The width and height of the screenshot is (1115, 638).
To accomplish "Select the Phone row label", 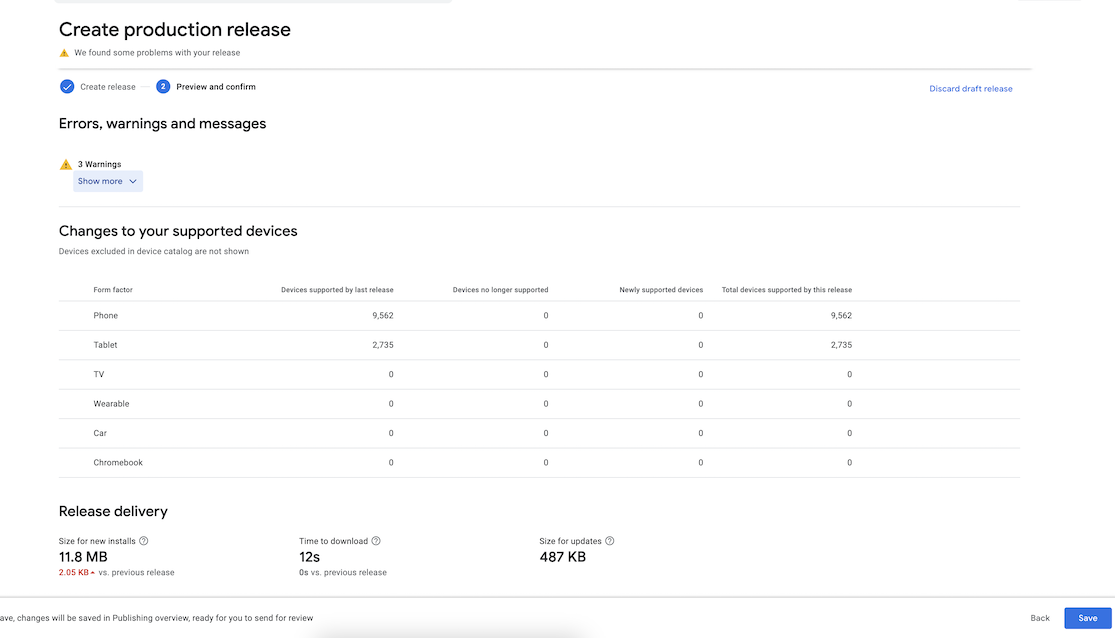I will click(x=105, y=315).
